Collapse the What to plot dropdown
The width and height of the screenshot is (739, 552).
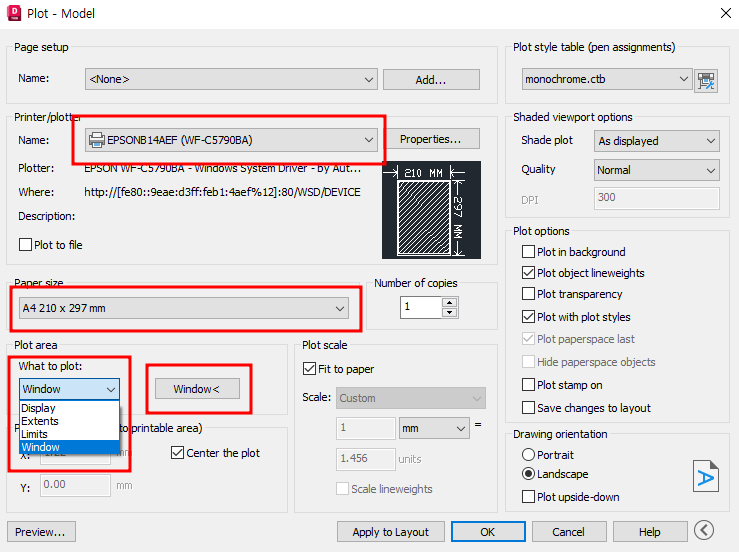(x=69, y=389)
